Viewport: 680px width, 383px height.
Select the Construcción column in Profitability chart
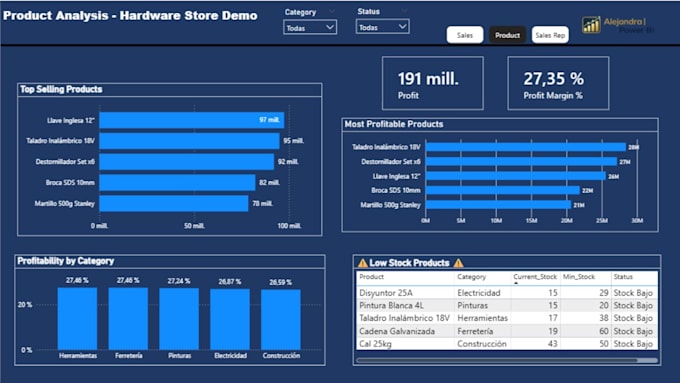281,320
